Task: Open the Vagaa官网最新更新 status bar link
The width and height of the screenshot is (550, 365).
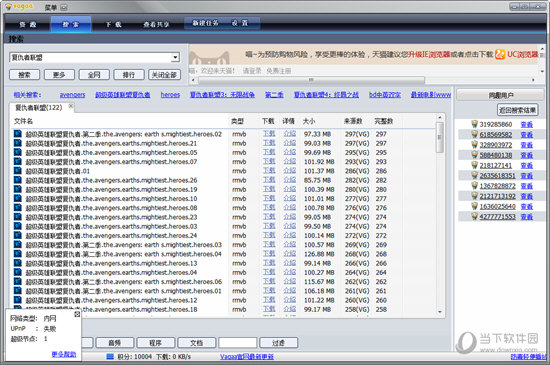Action: pyautogui.click(x=247, y=357)
